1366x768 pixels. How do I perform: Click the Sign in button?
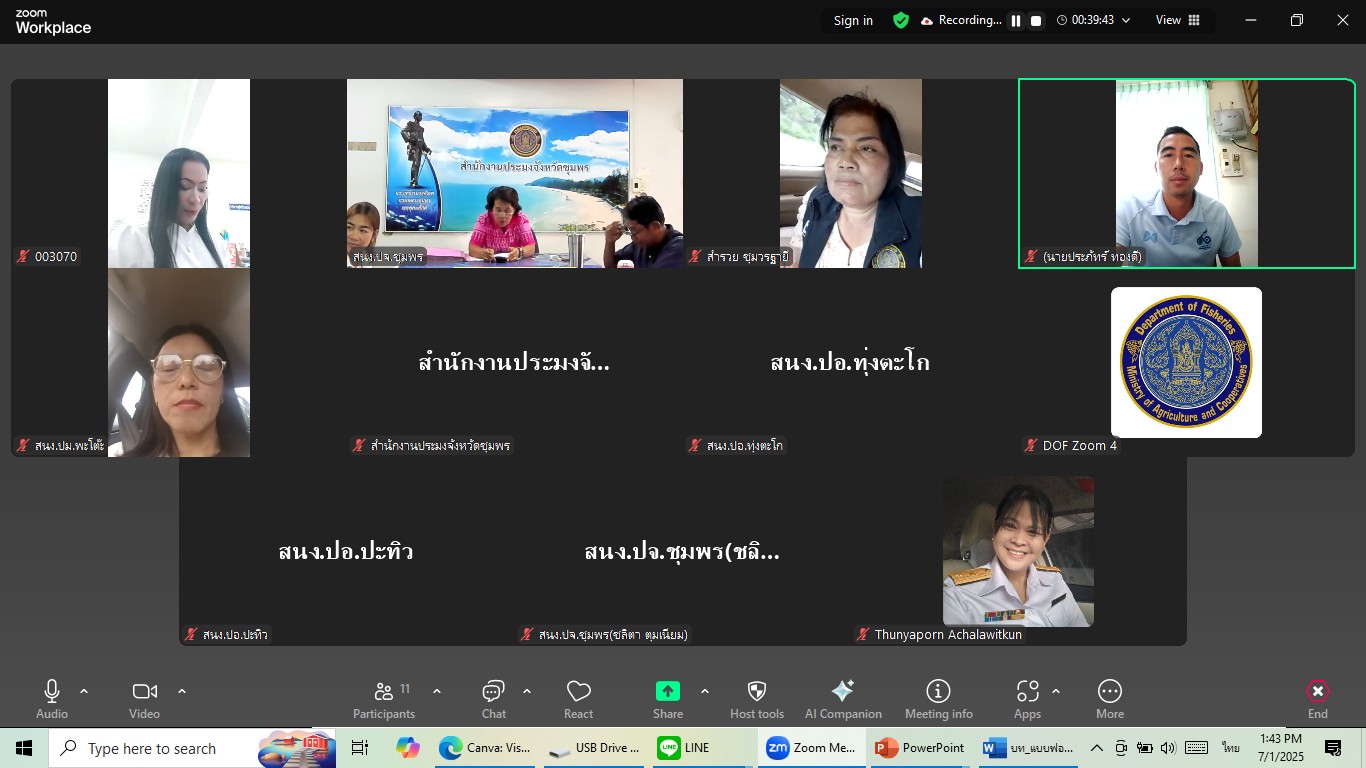(853, 20)
